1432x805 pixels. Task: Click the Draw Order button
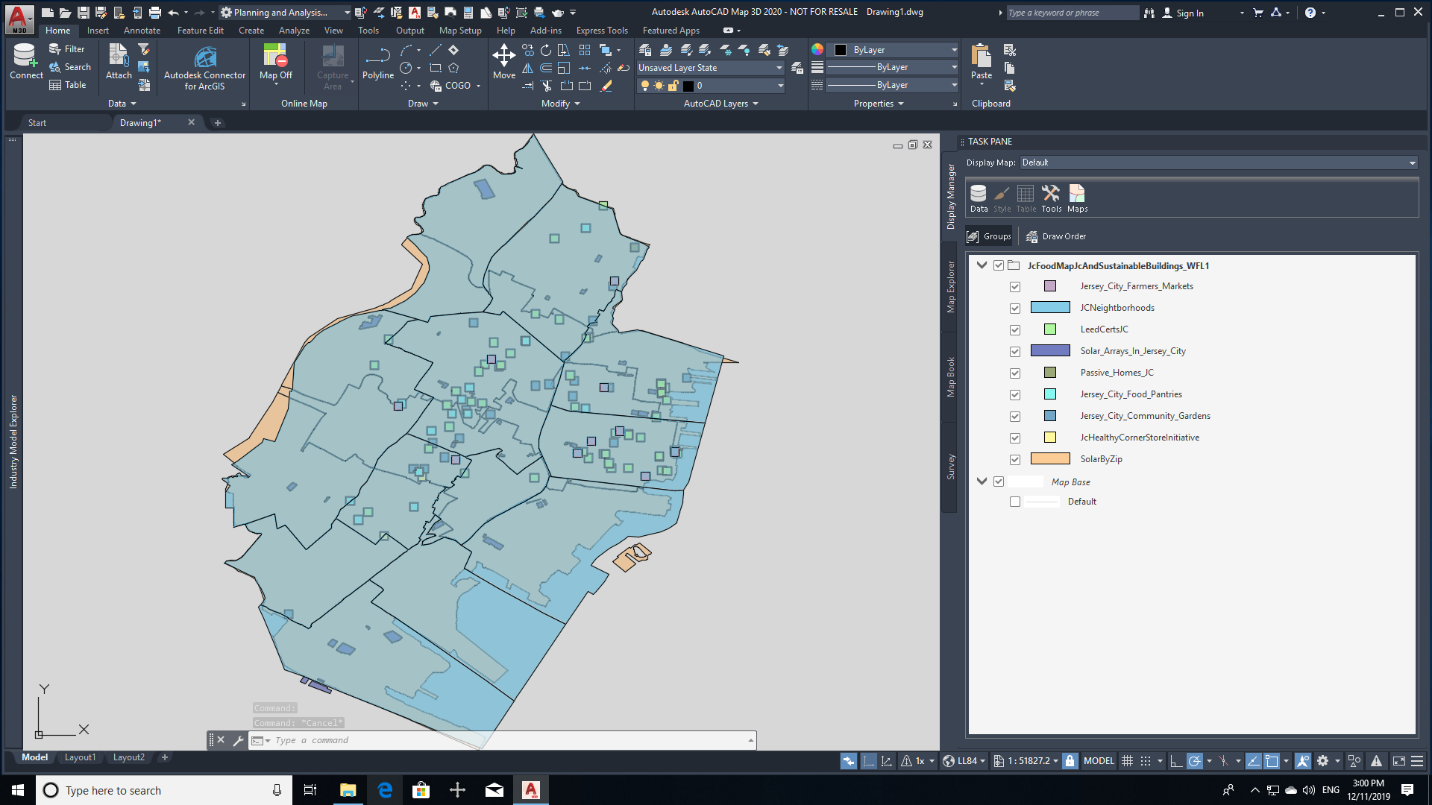pos(1056,237)
